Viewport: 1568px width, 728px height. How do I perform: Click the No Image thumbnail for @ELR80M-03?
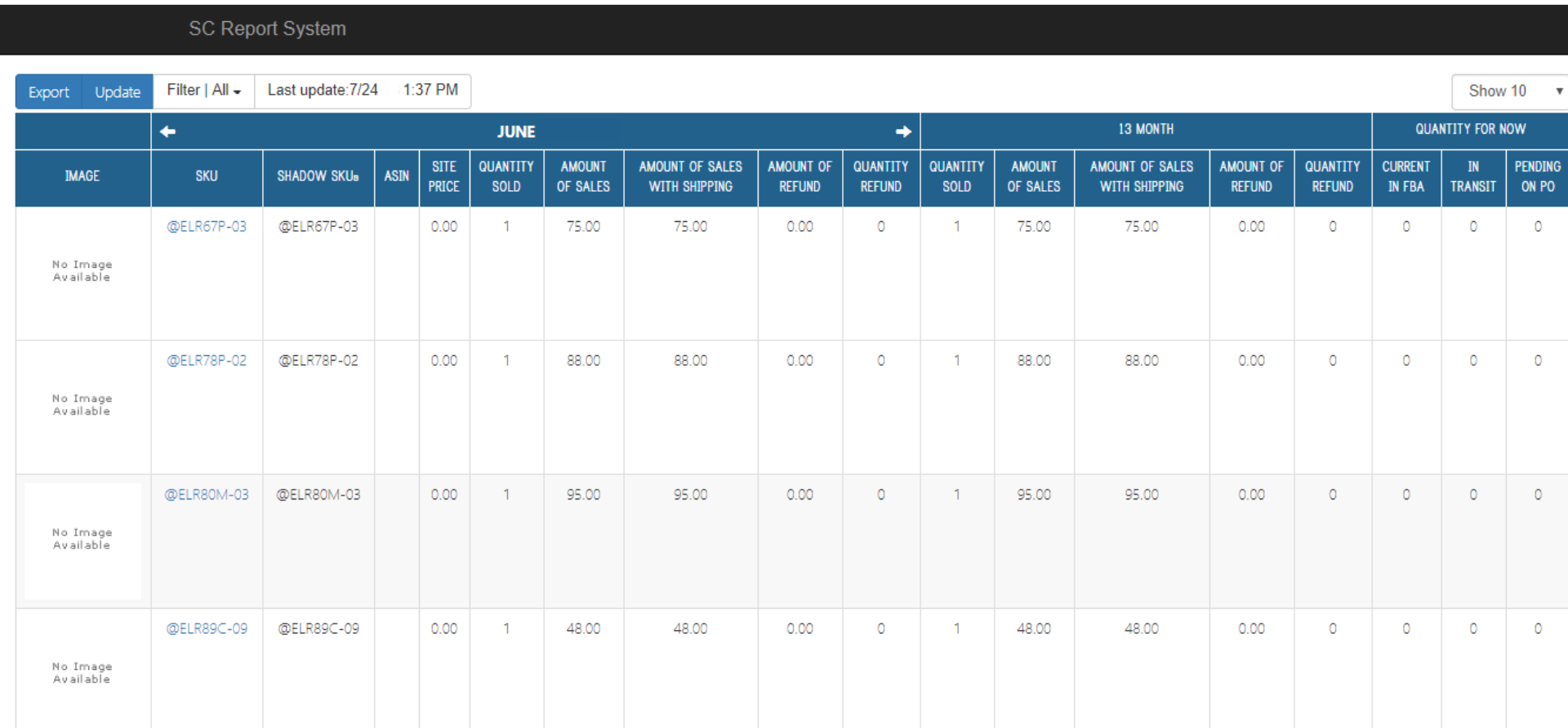click(x=82, y=541)
